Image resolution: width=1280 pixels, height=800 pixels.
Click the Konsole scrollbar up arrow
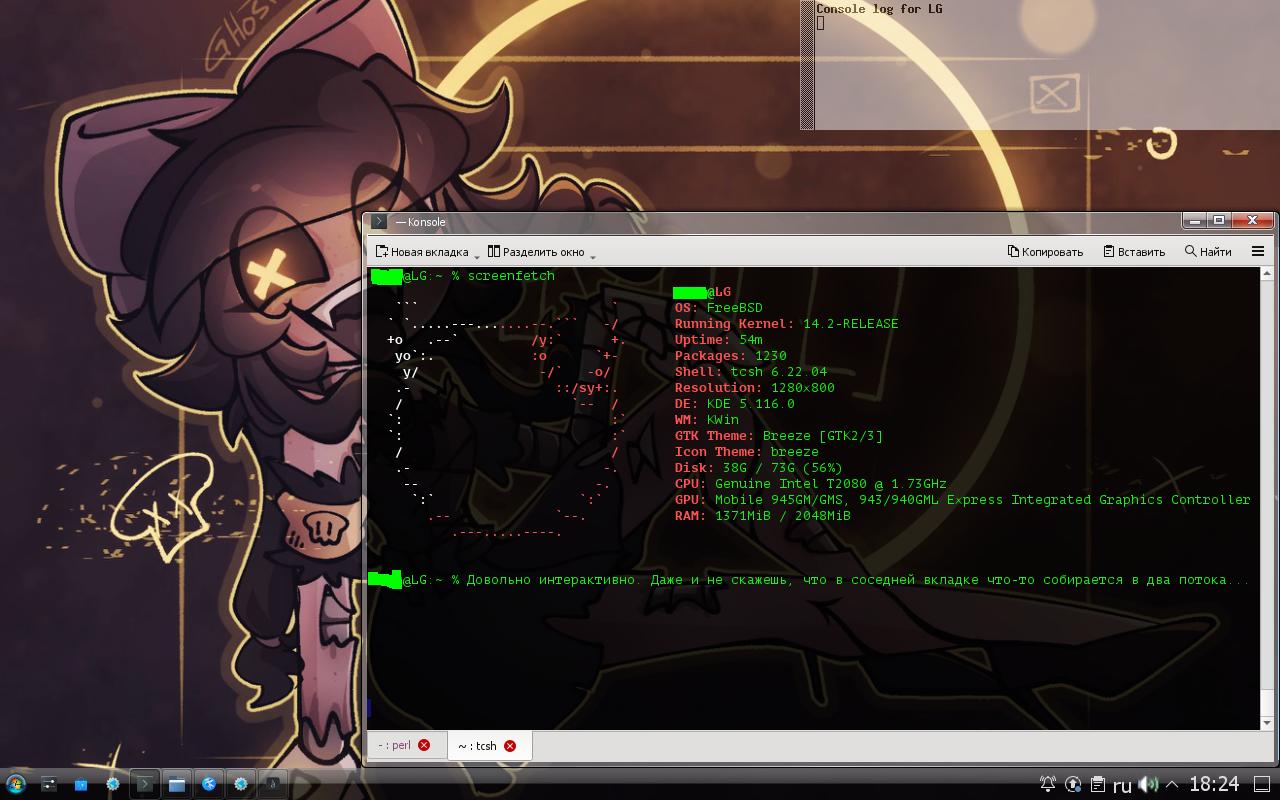(1268, 275)
